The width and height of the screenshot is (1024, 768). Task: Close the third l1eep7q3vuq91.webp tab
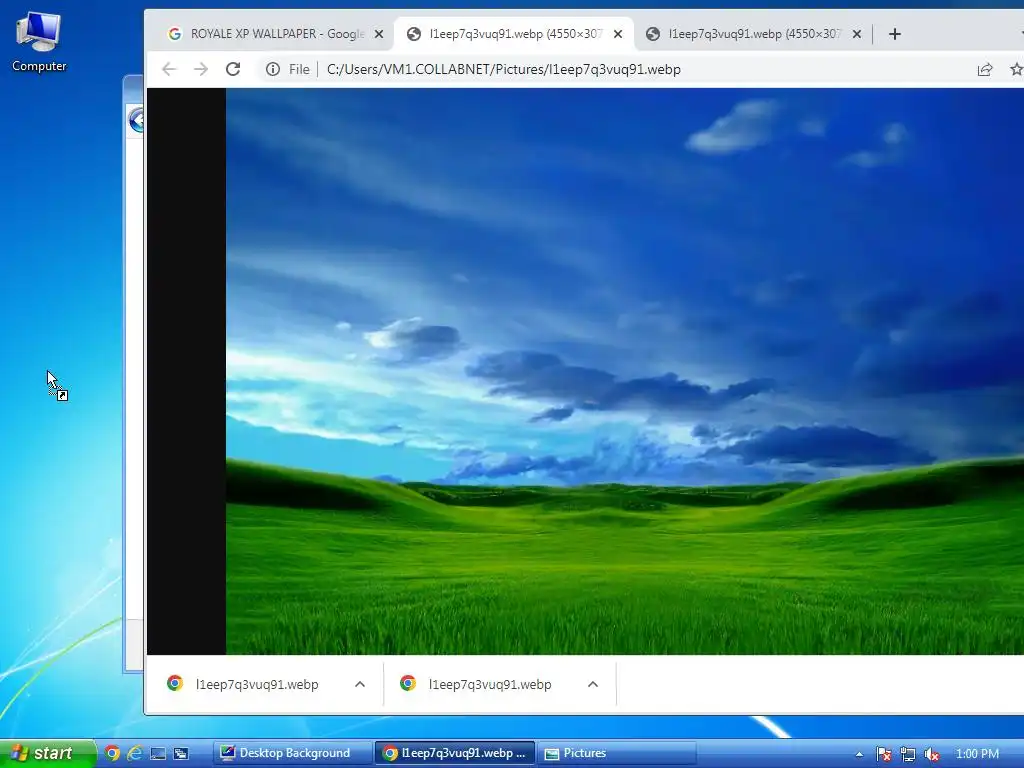pos(857,34)
